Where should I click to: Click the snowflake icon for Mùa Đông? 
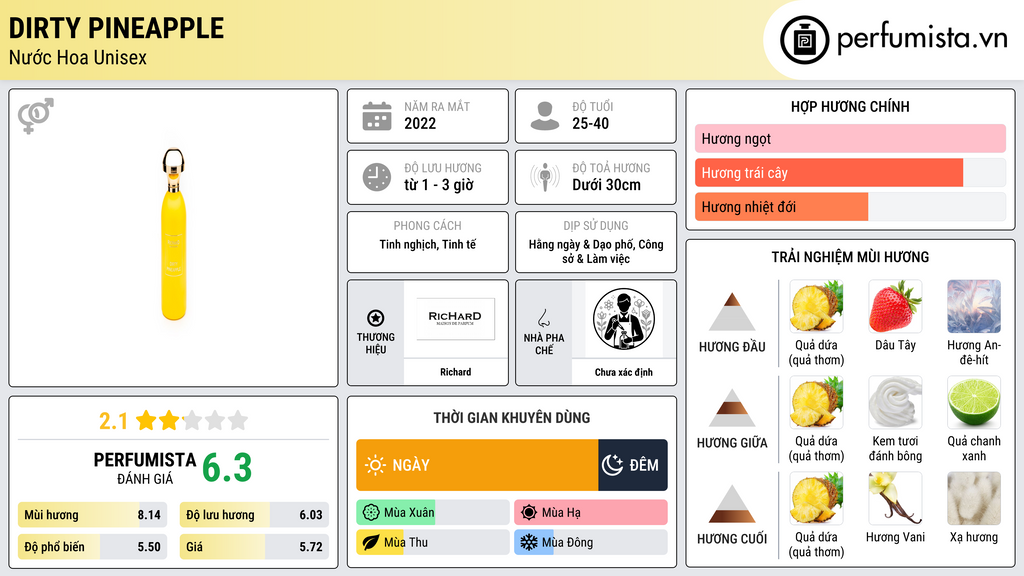click(529, 543)
